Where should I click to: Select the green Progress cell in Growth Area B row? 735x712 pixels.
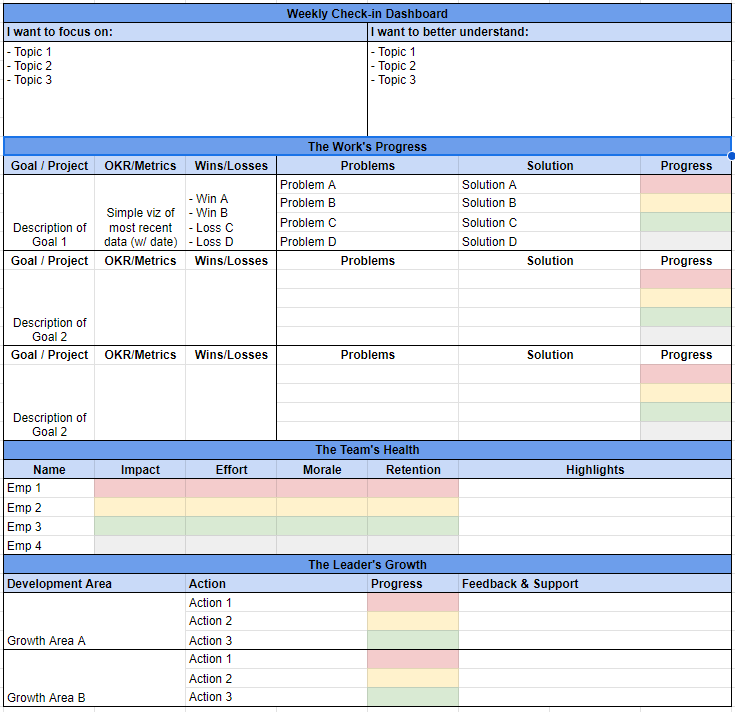pos(413,697)
